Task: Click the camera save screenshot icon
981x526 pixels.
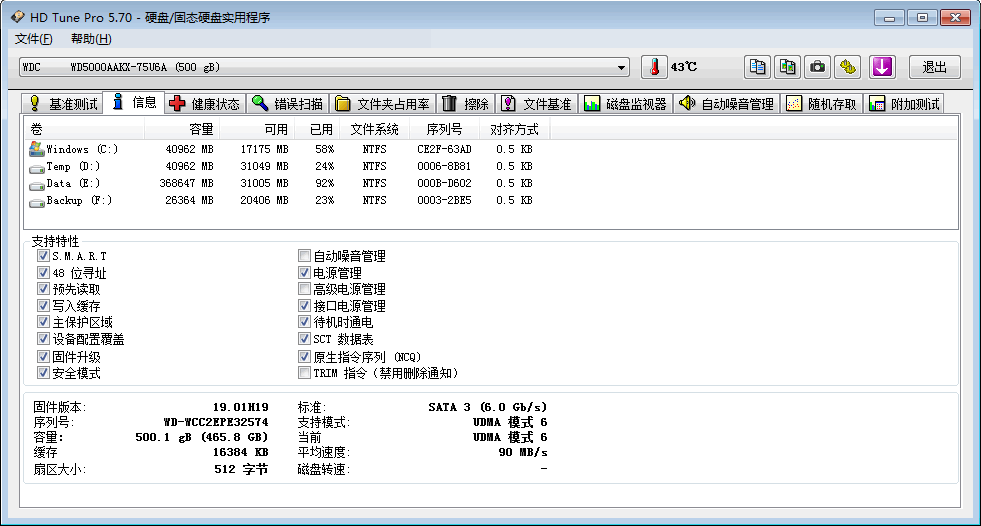Action: [818, 67]
